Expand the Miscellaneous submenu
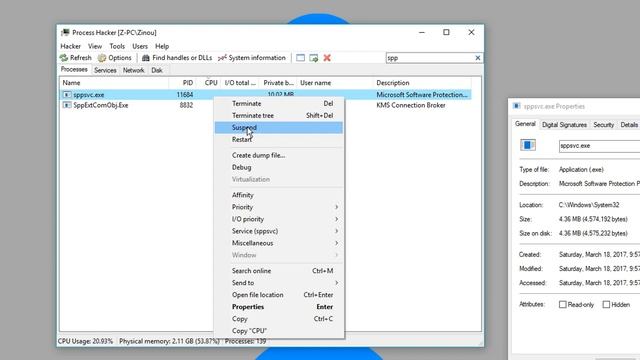This screenshot has height=360, width=640. tap(279, 243)
